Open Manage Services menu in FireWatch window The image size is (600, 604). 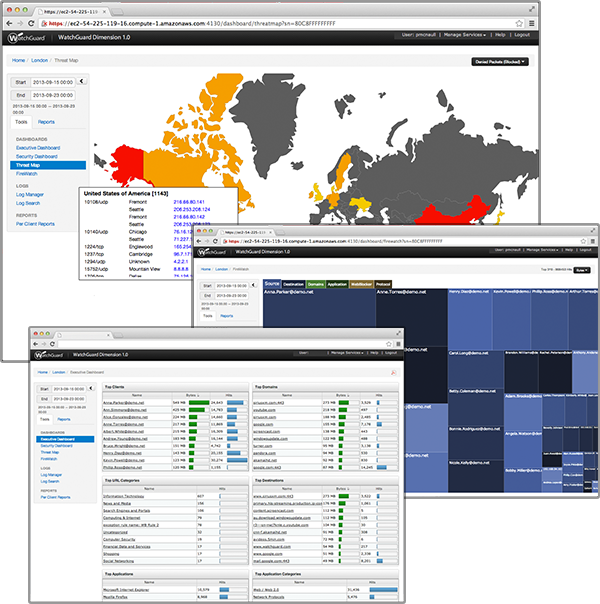pos(542,250)
